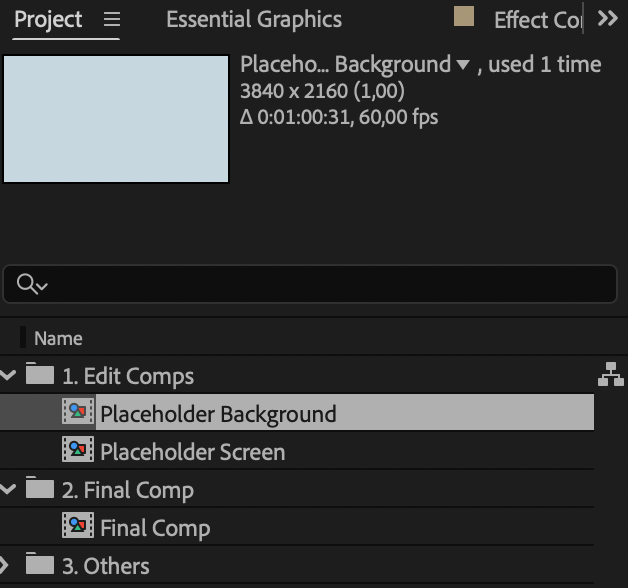This screenshot has width=628, height=588.
Task: Collapse the 2. Final Comp folder
Action: [x=10, y=490]
